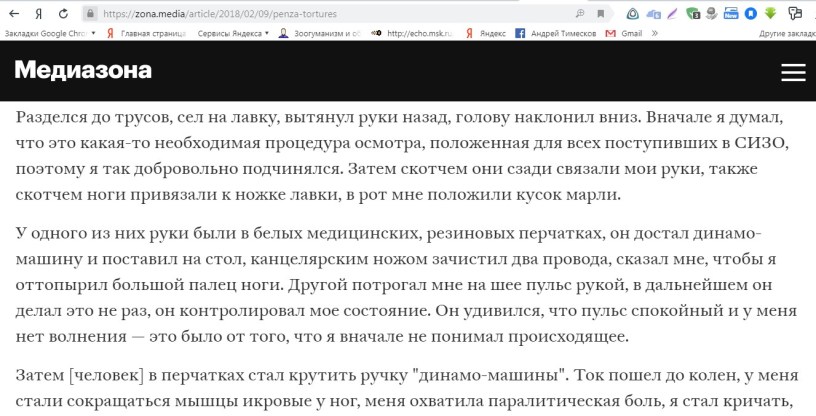Click the Yandex home button
This screenshot has width=816, height=416.
[x=39, y=14]
